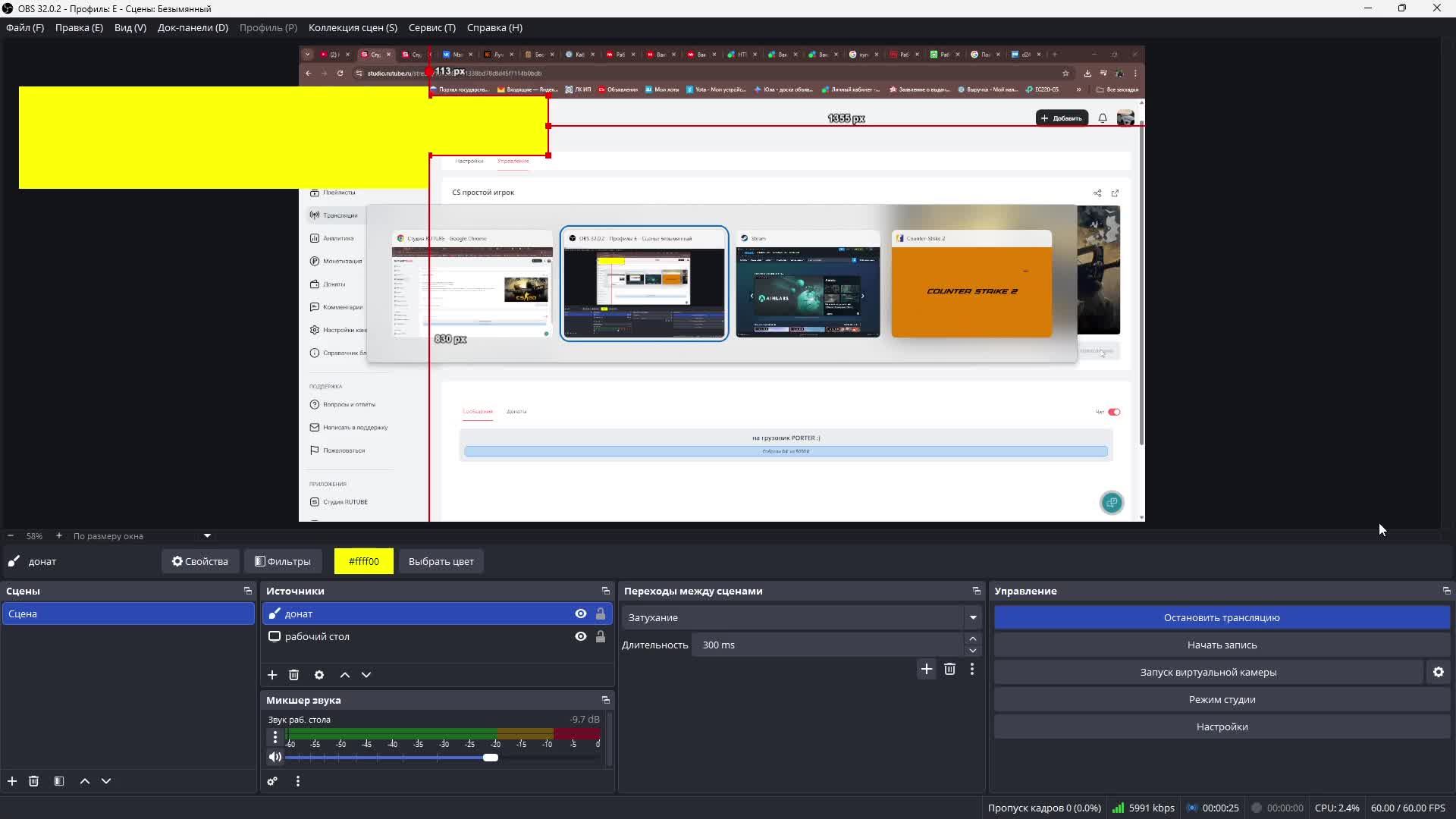Add a new source with plus icon
This screenshot has height=819, width=1456.
pyautogui.click(x=272, y=675)
